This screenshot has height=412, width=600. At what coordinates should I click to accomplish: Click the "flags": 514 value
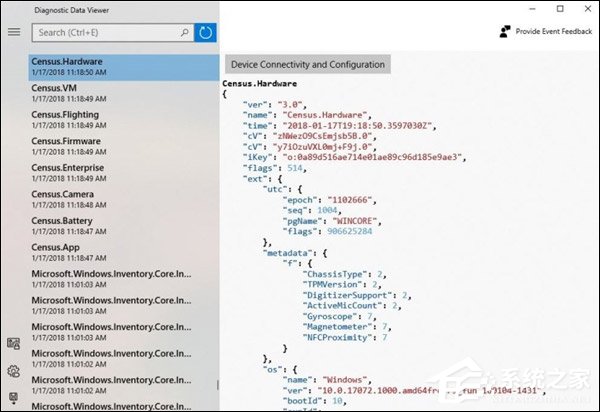[295, 168]
